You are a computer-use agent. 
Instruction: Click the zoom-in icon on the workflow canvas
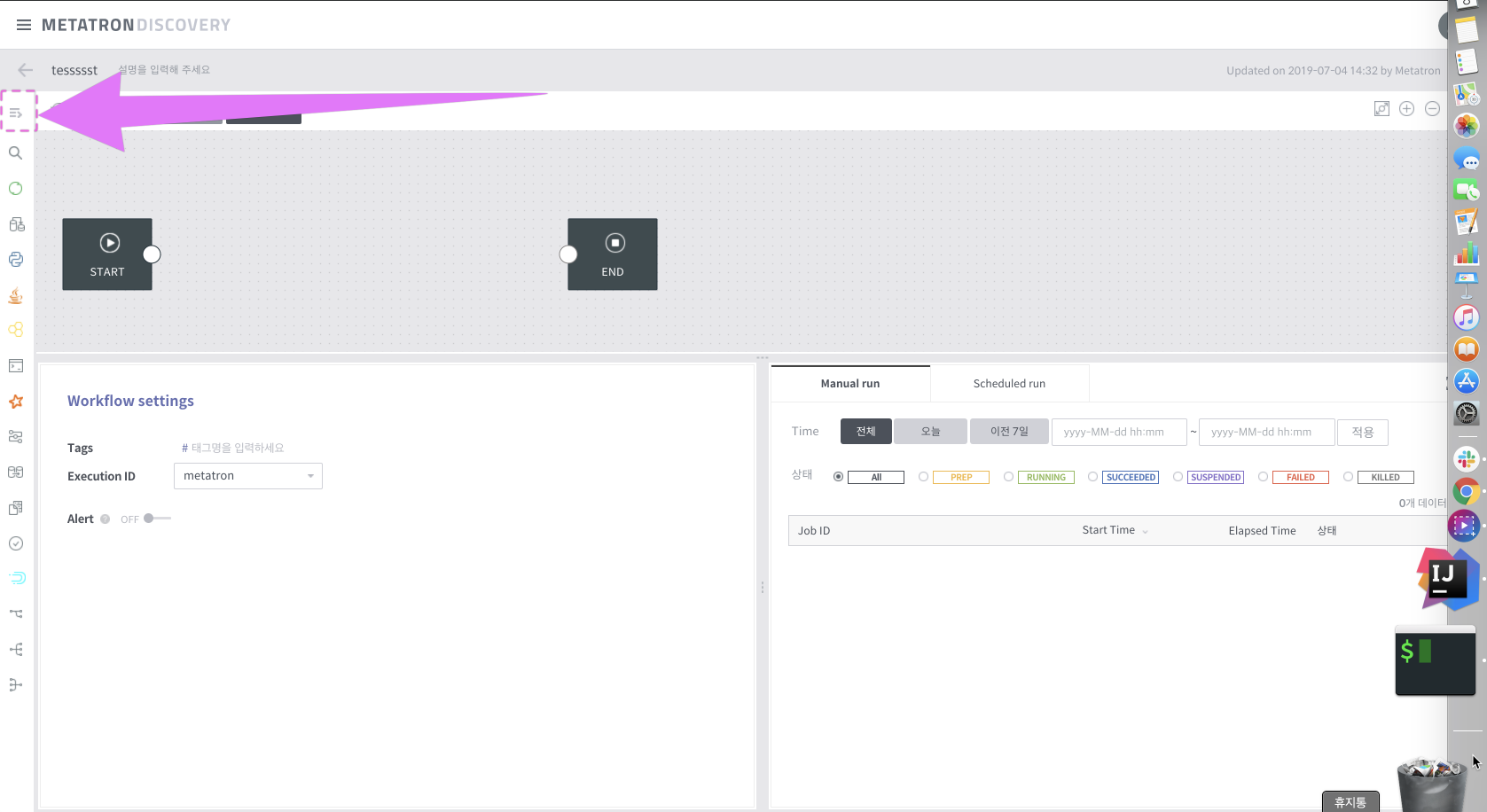[1406, 108]
